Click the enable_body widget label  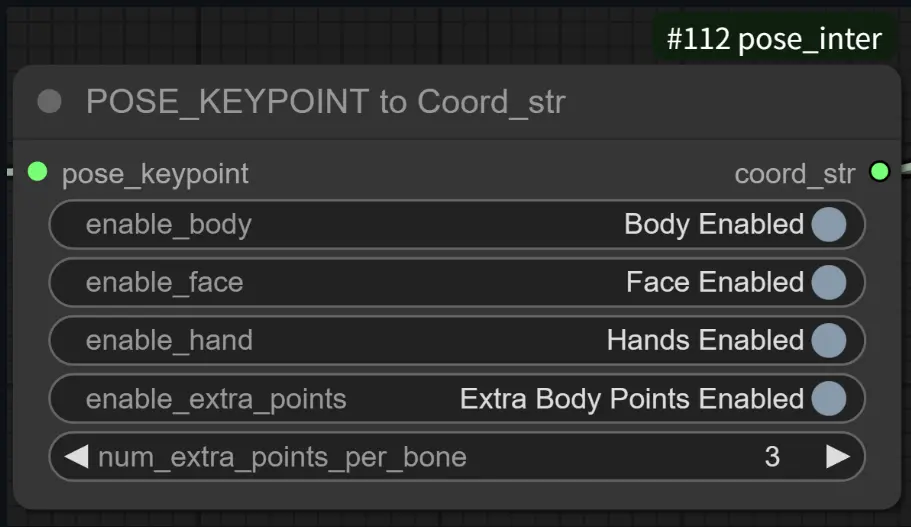pyautogui.click(x=168, y=225)
